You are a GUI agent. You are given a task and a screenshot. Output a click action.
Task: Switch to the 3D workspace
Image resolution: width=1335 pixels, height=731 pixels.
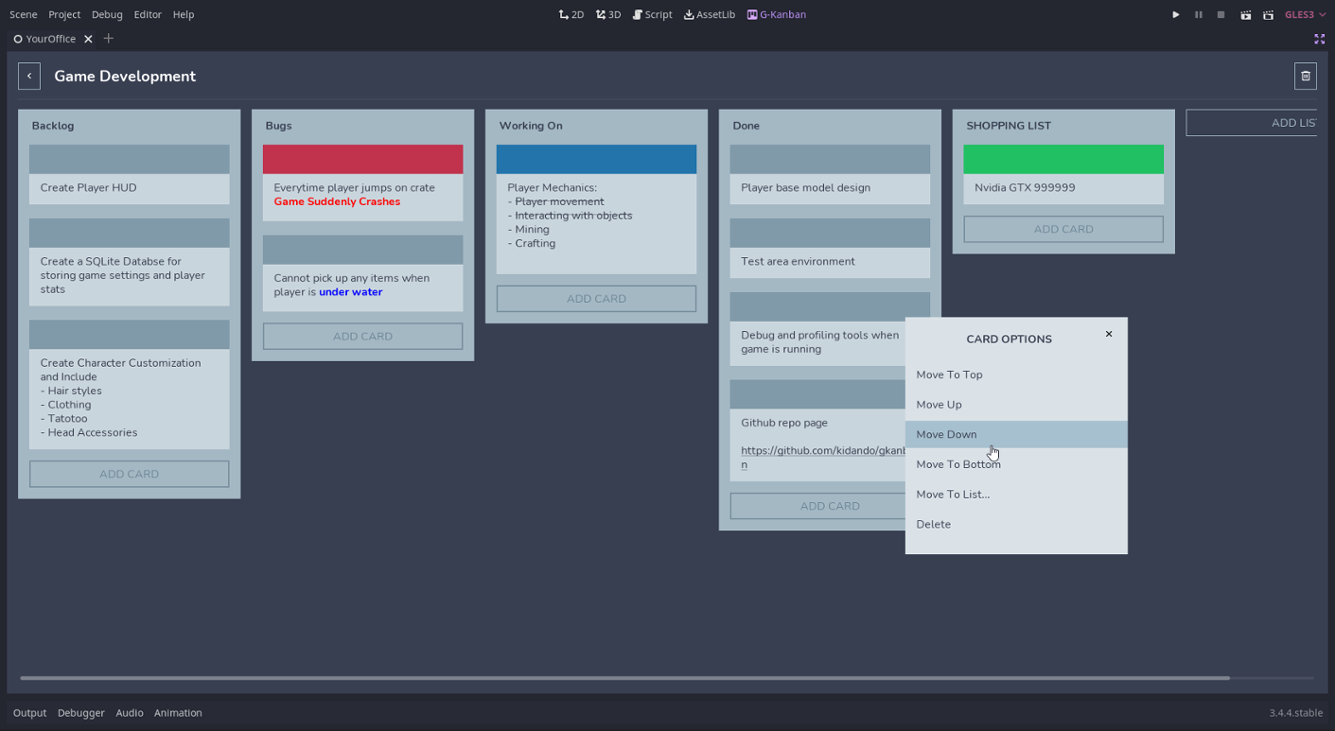(608, 14)
